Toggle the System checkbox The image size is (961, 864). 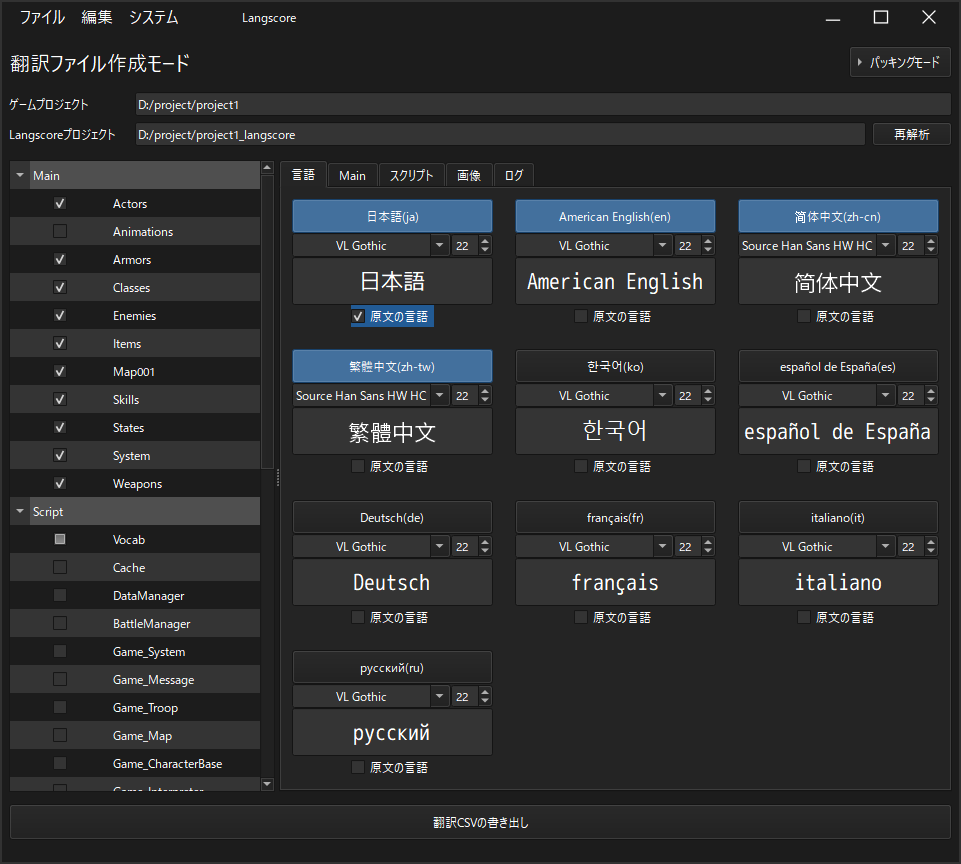(60, 455)
